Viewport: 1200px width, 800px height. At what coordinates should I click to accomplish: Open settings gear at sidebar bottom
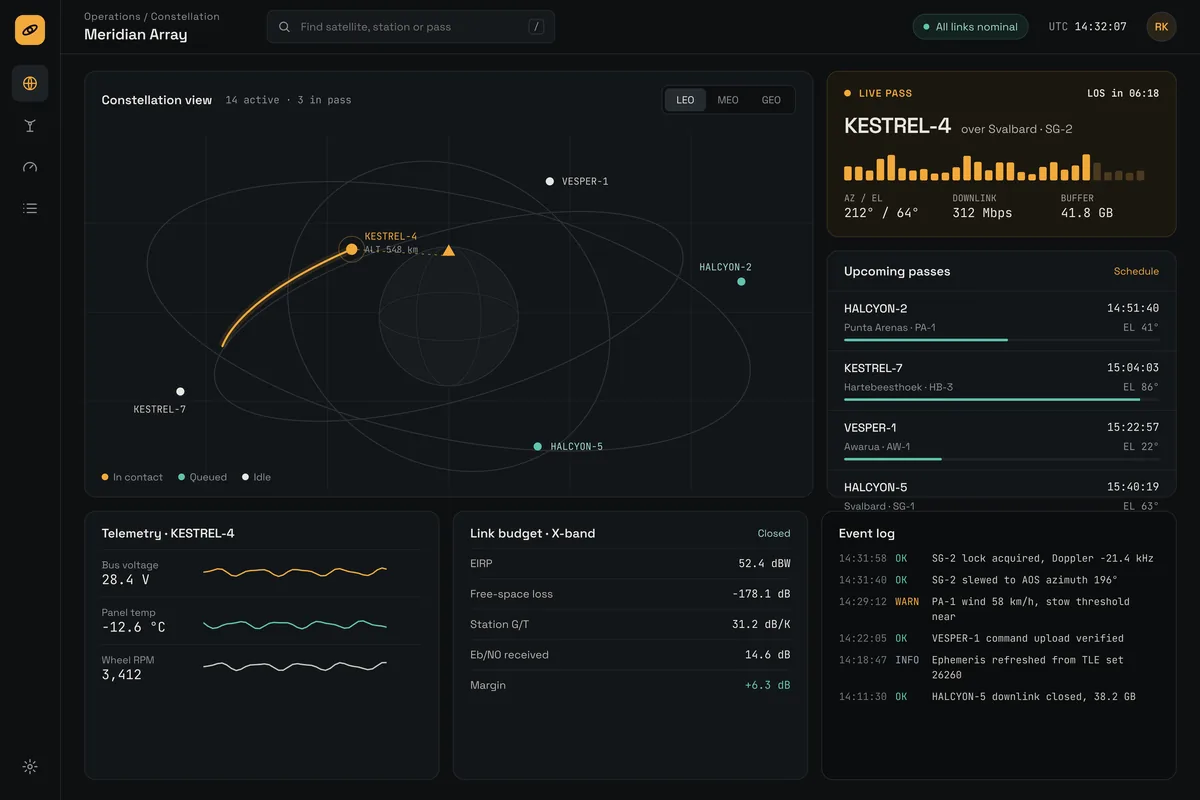30,767
